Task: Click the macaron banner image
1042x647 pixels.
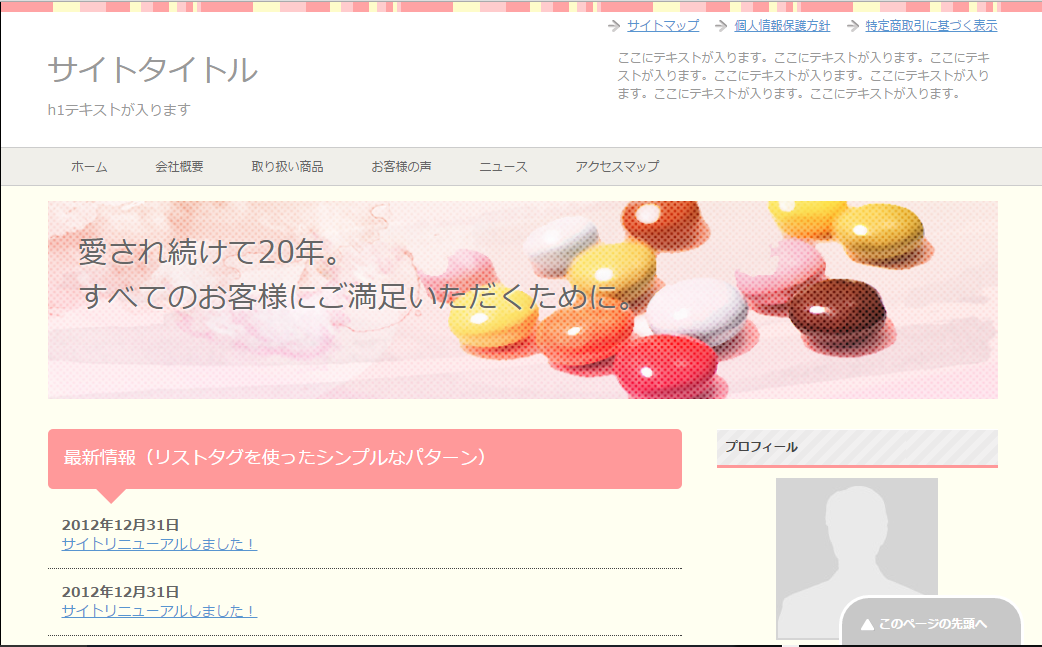Action: click(522, 300)
